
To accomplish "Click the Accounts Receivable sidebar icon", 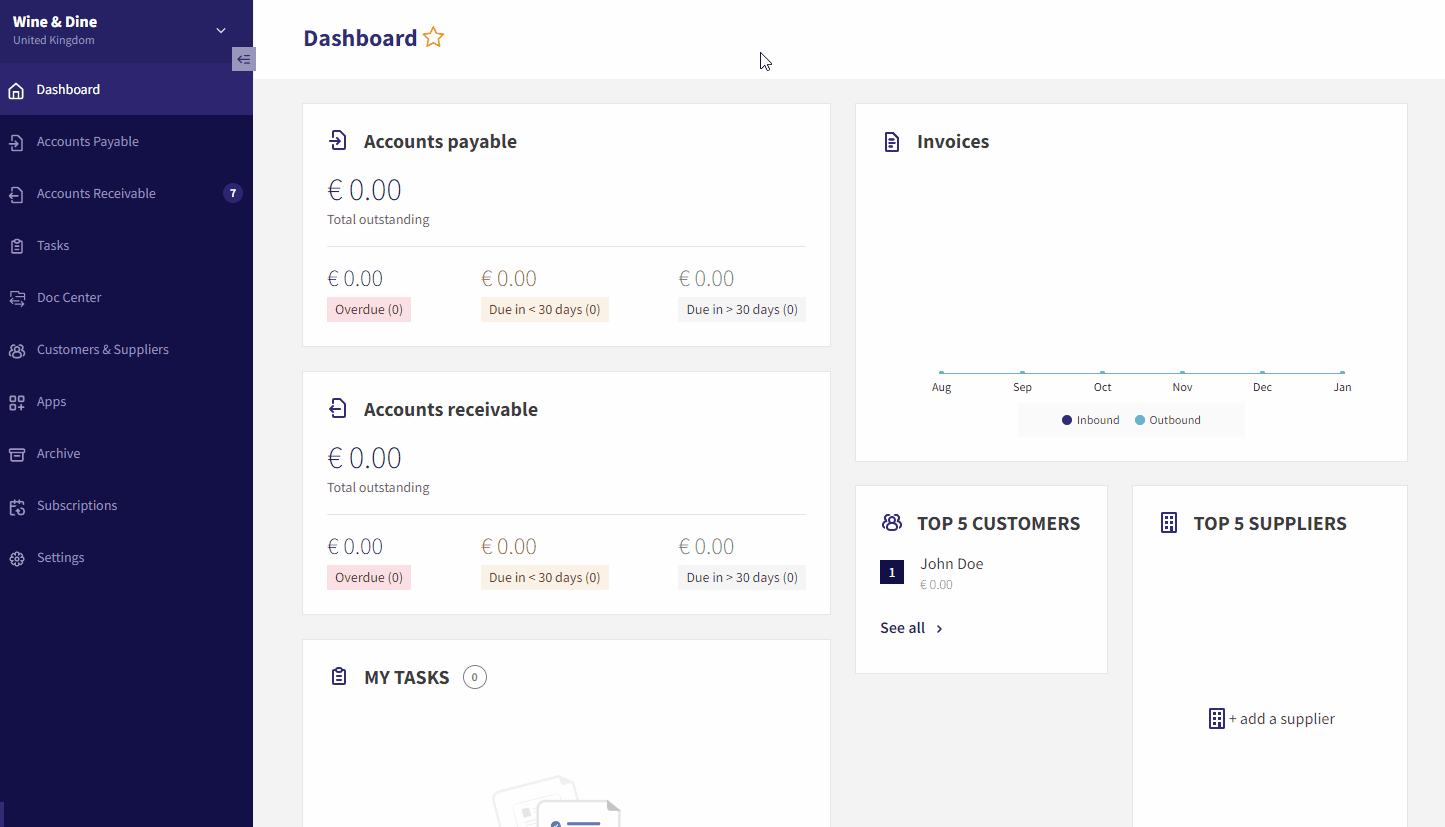I will 16,194.
